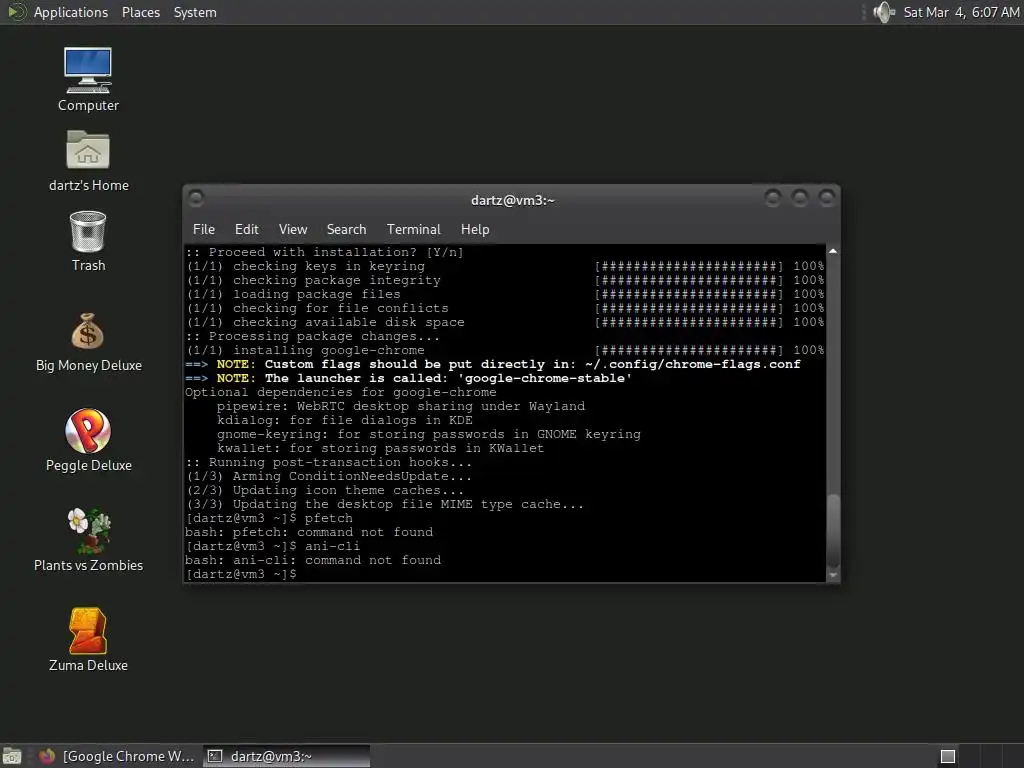
Task: Maximize the terminal window
Action: tap(799, 197)
